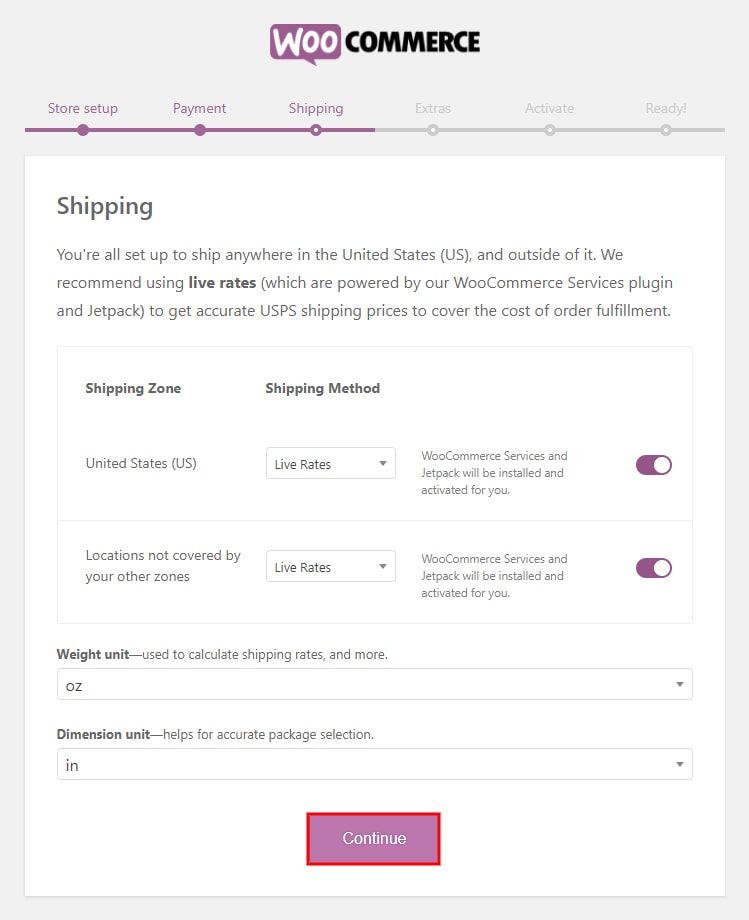The width and height of the screenshot is (749, 920).
Task: Open United States Live Rates dropdown
Action: pos(331,464)
